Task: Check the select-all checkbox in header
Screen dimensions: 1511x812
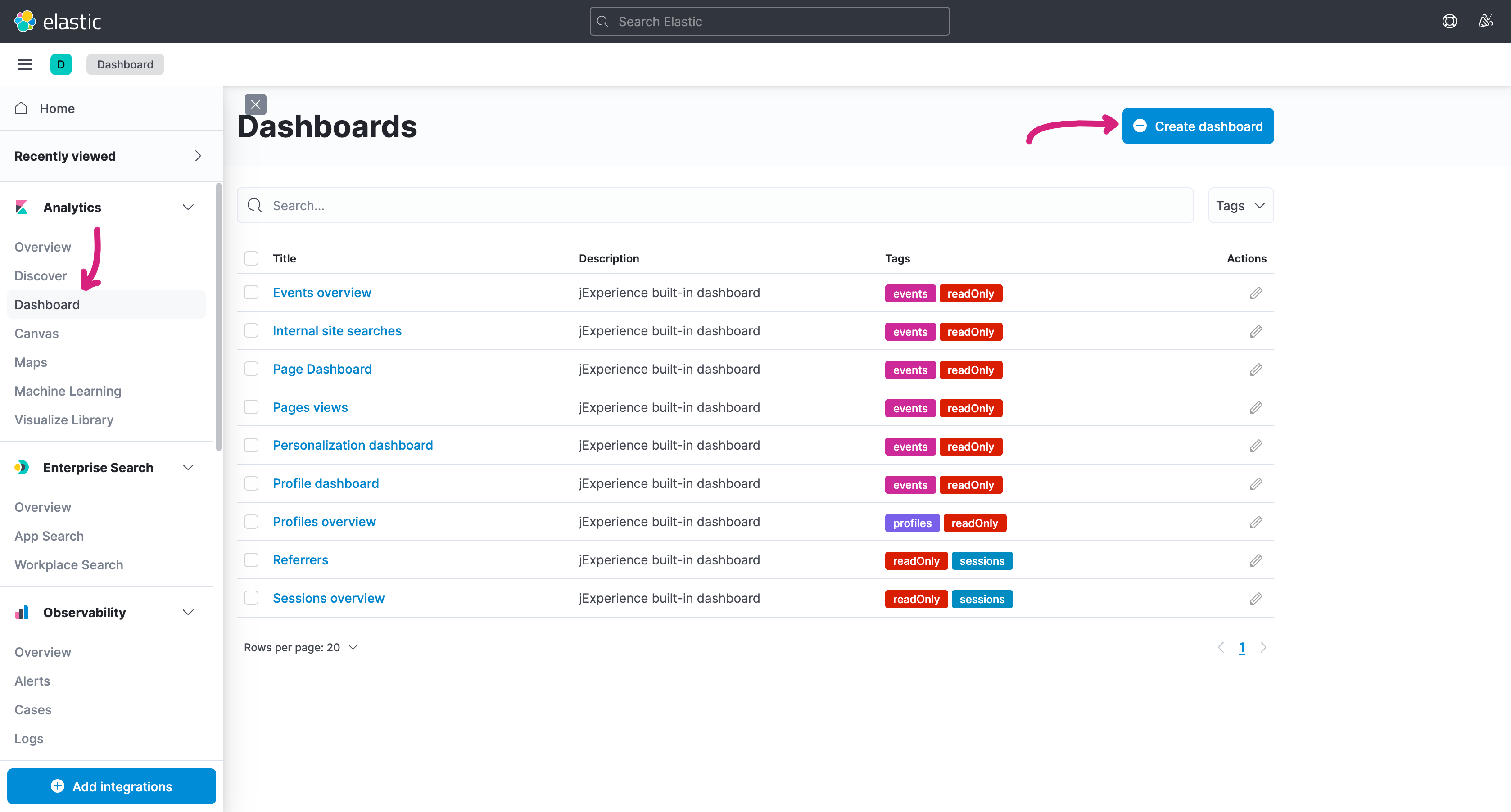Action: tap(251, 258)
